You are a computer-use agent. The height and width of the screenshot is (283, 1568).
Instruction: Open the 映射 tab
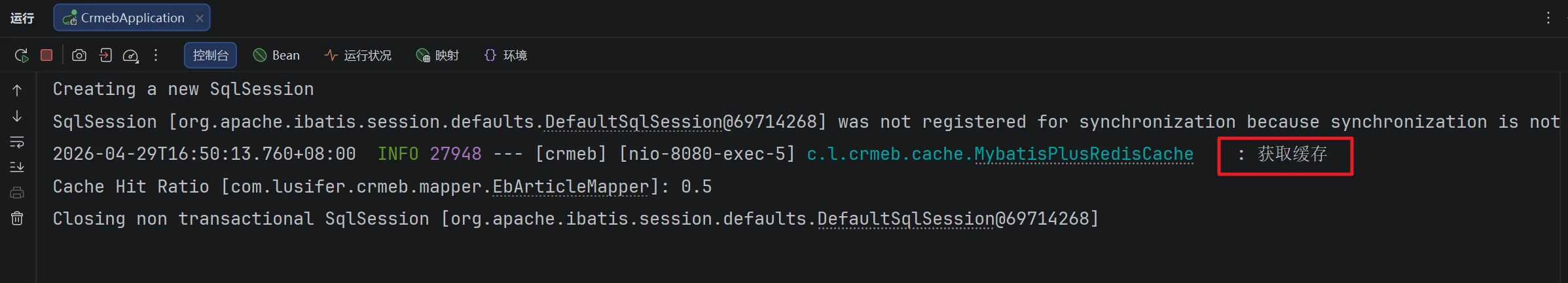click(x=437, y=55)
